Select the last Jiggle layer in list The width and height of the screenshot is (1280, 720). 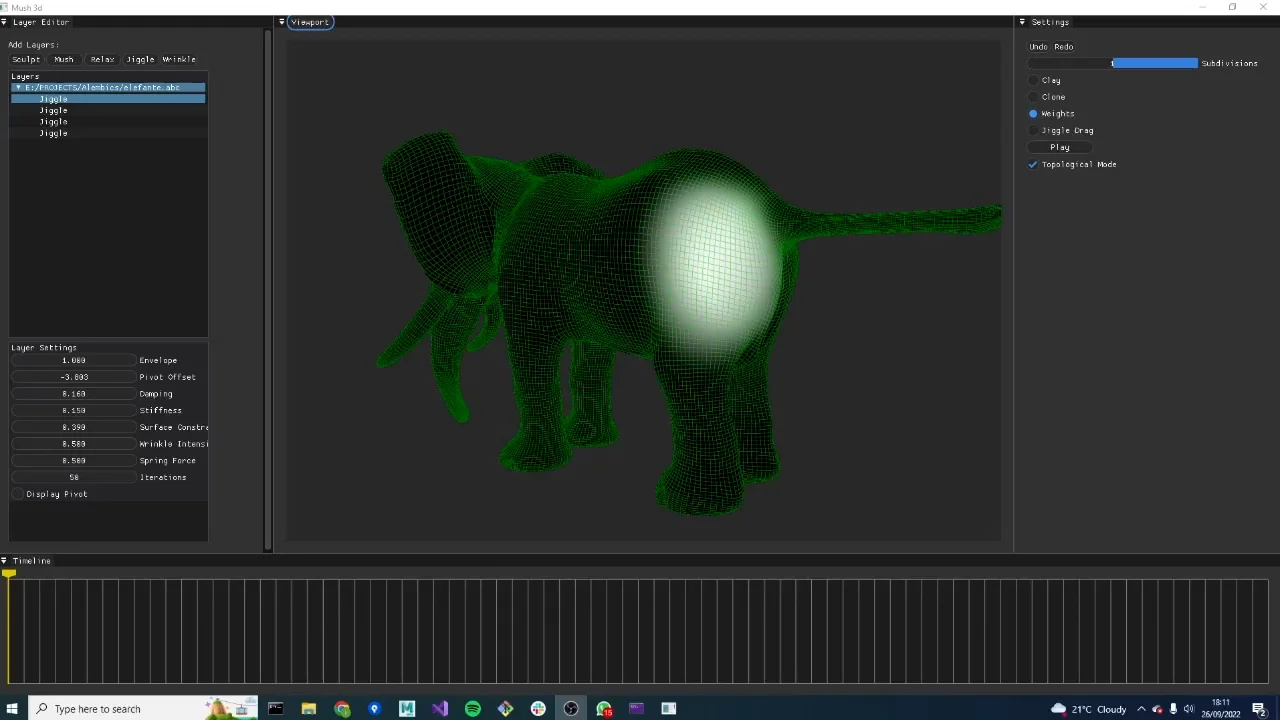[108, 133]
